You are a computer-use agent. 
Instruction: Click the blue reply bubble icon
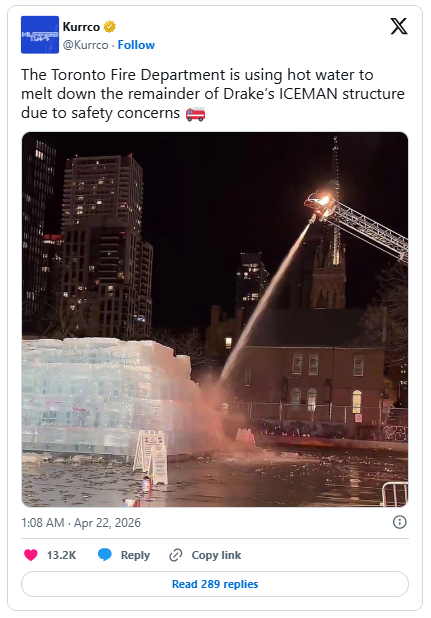(x=105, y=555)
